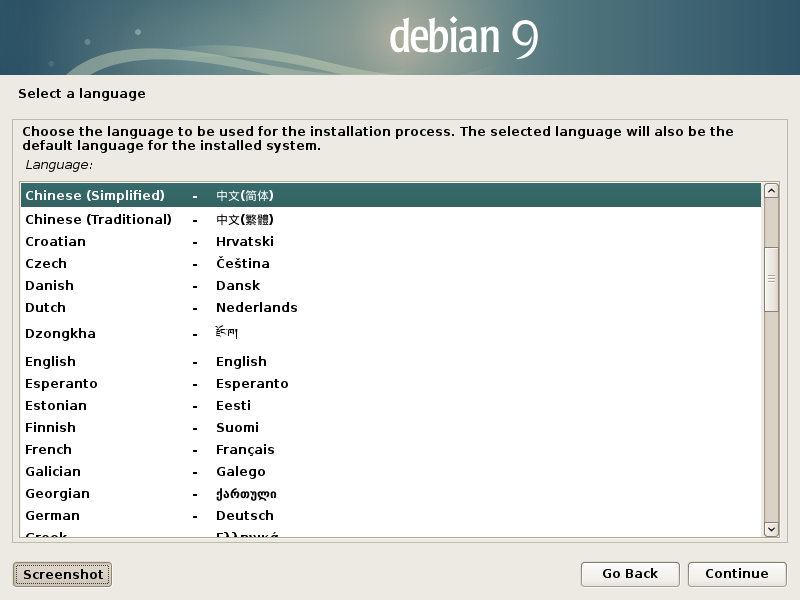This screenshot has height=600, width=800.
Task: Select Dutch language entry
Action: click(391, 307)
